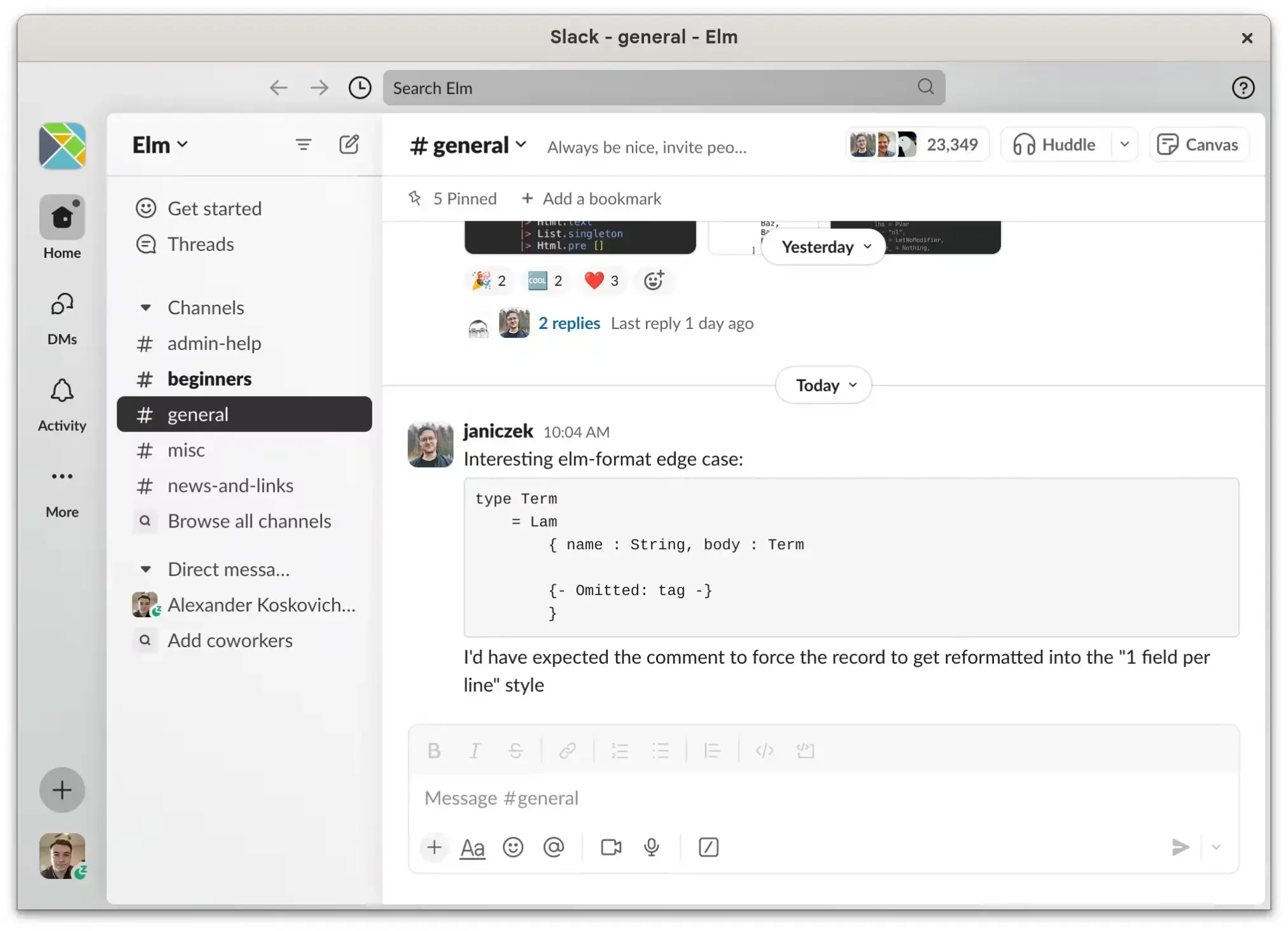
Task: Open Threads view
Action: tap(244, 244)
